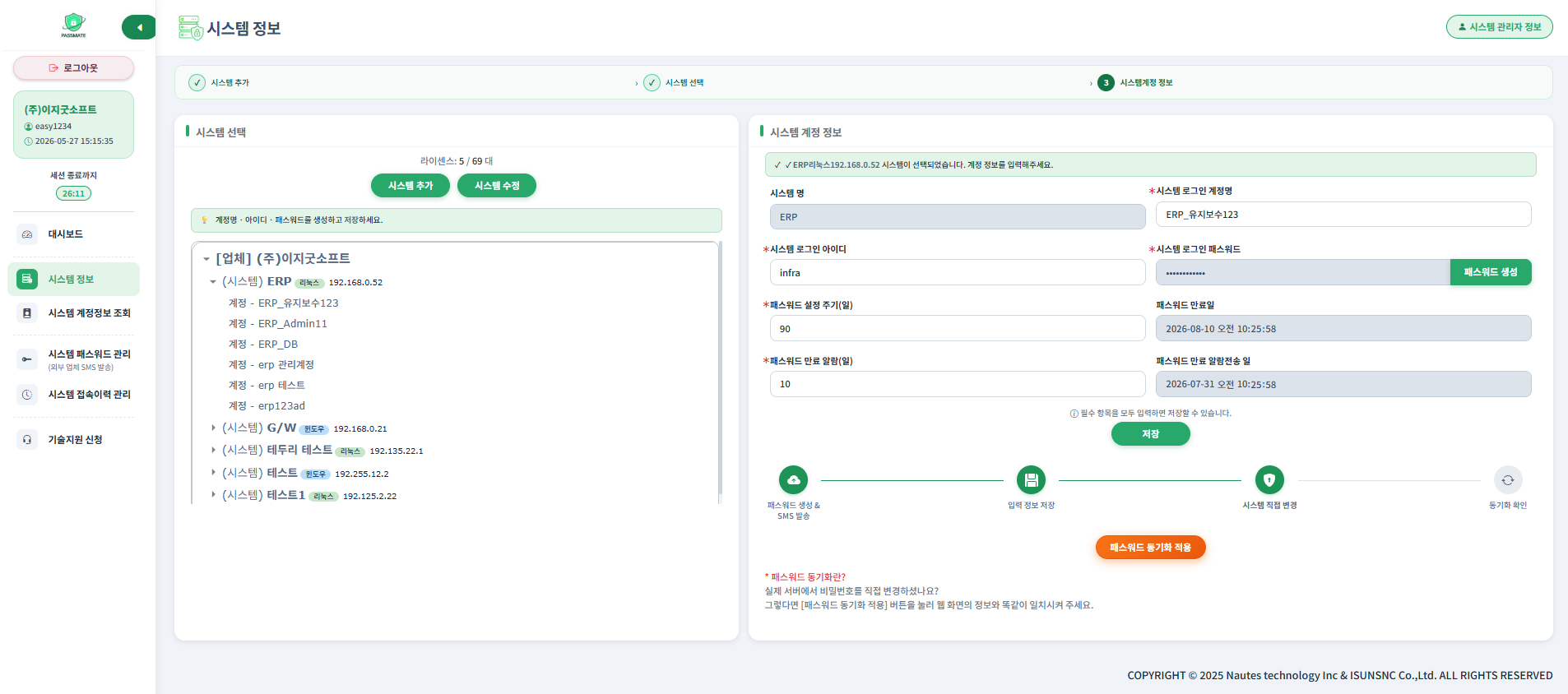Image resolution: width=1568 pixels, height=694 pixels.
Task: Collapse the sidebar with the arrow button
Action: (x=139, y=27)
